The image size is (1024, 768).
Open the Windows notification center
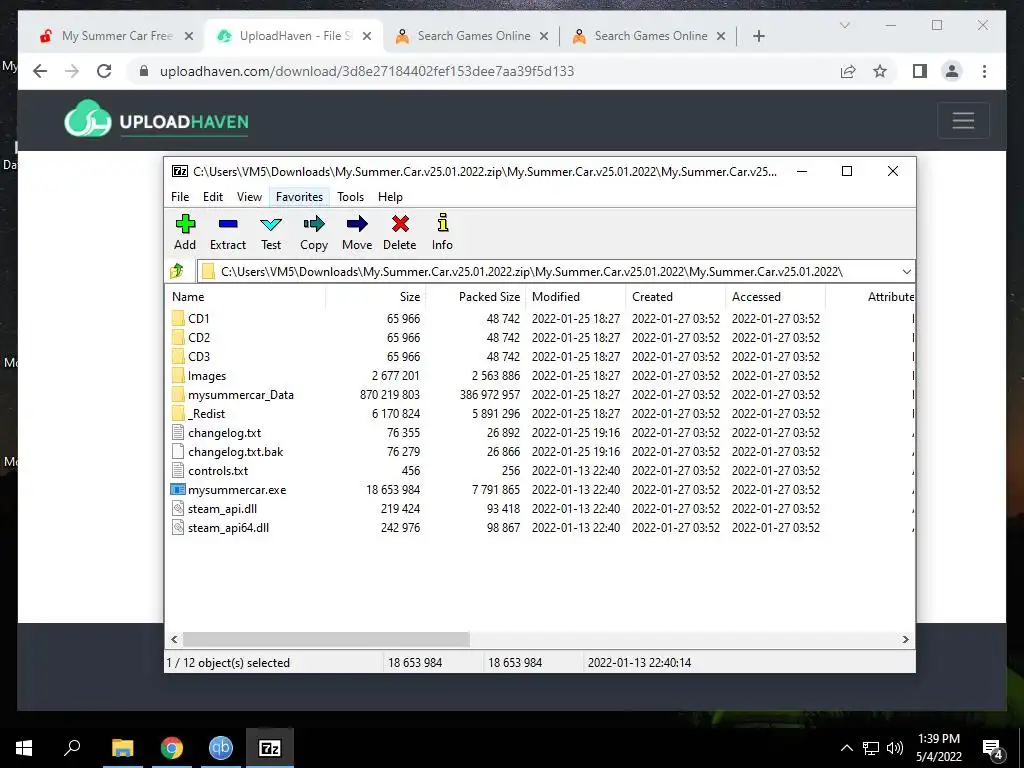(x=993, y=749)
